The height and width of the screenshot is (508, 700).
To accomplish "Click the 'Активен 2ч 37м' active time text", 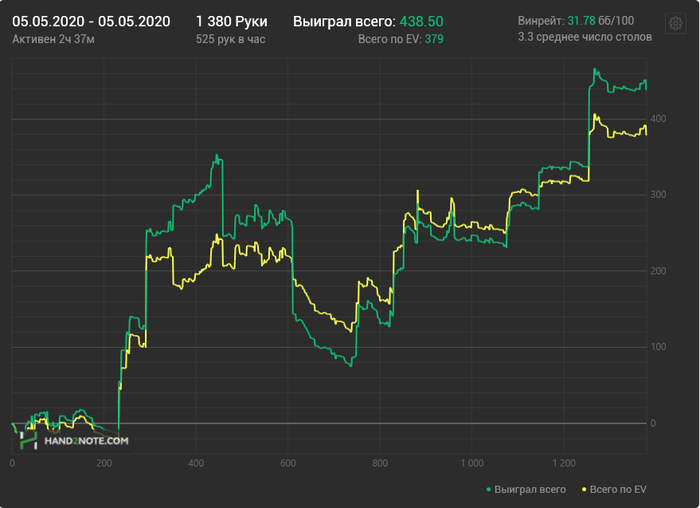I will [x=53, y=39].
